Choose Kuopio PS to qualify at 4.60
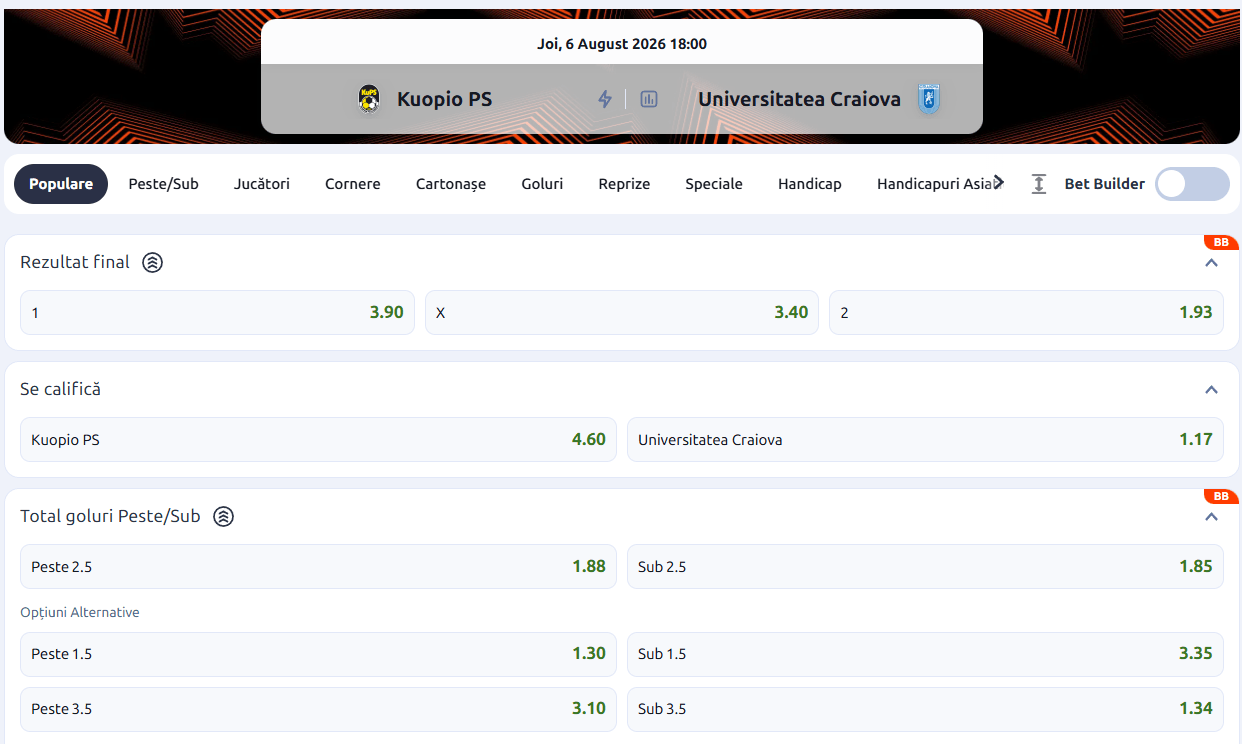This screenshot has width=1242, height=744. (x=318, y=440)
